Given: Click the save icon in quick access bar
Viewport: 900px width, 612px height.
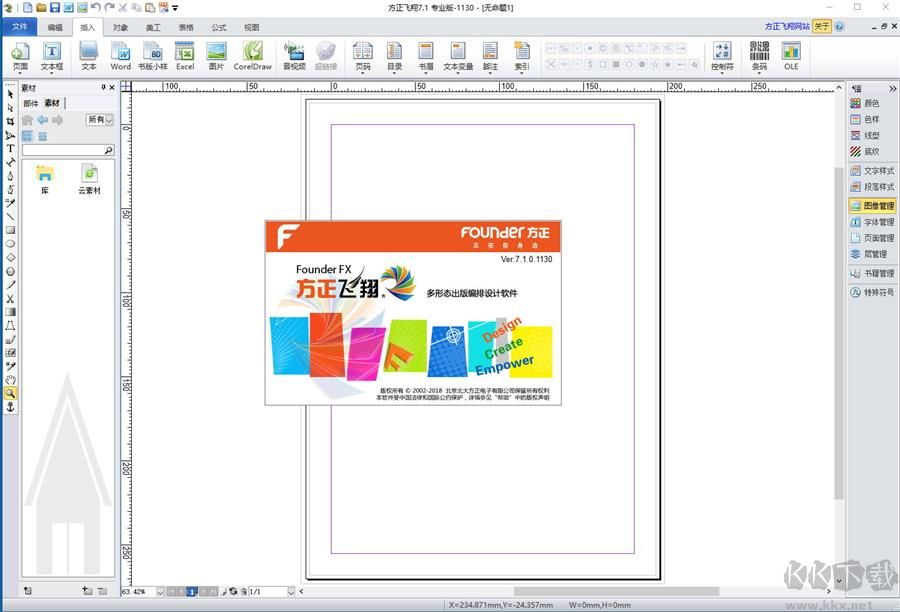Looking at the screenshot, I should (x=55, y=7).
